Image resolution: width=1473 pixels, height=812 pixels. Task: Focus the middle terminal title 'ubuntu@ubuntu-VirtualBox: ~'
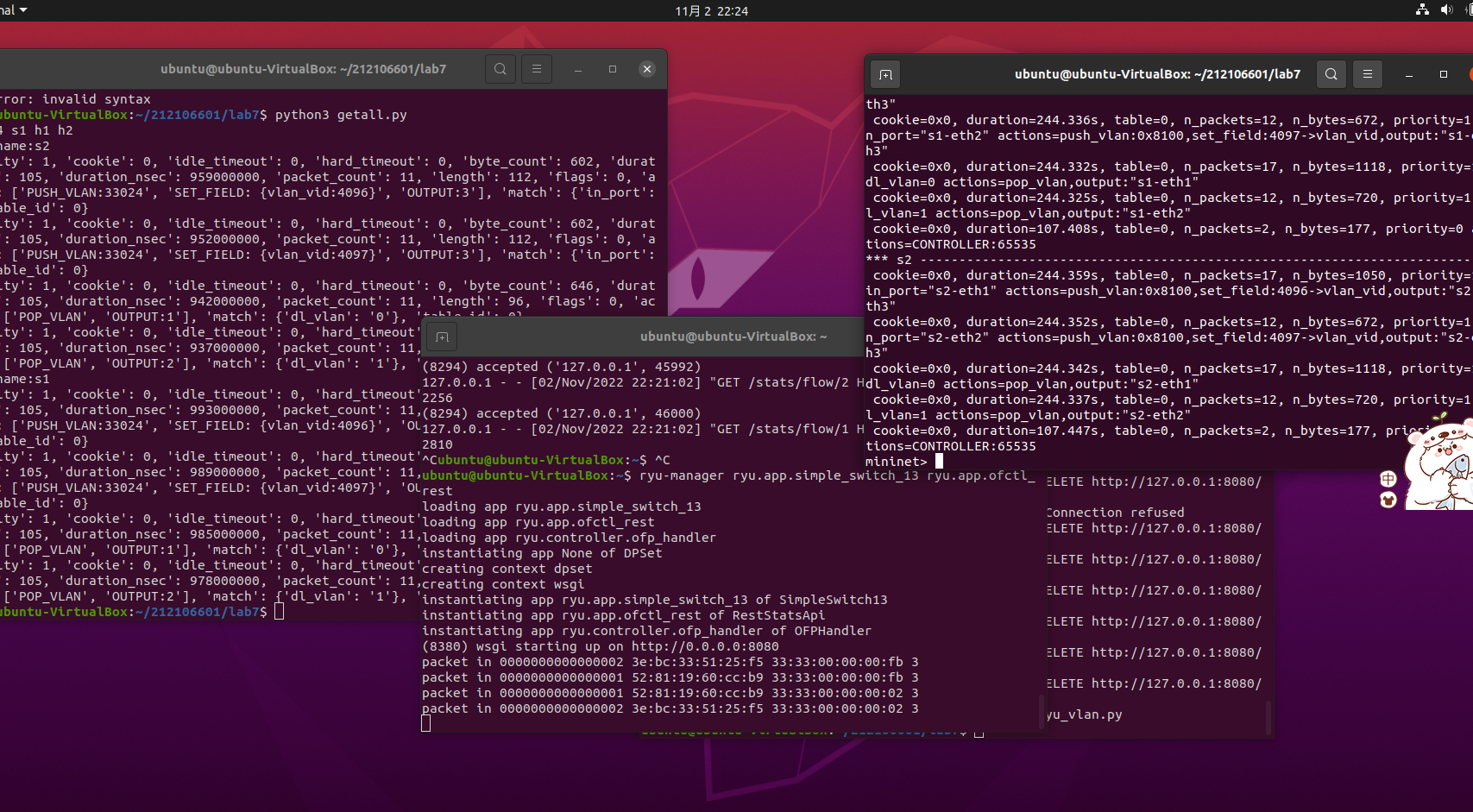(x=733, y=337)
